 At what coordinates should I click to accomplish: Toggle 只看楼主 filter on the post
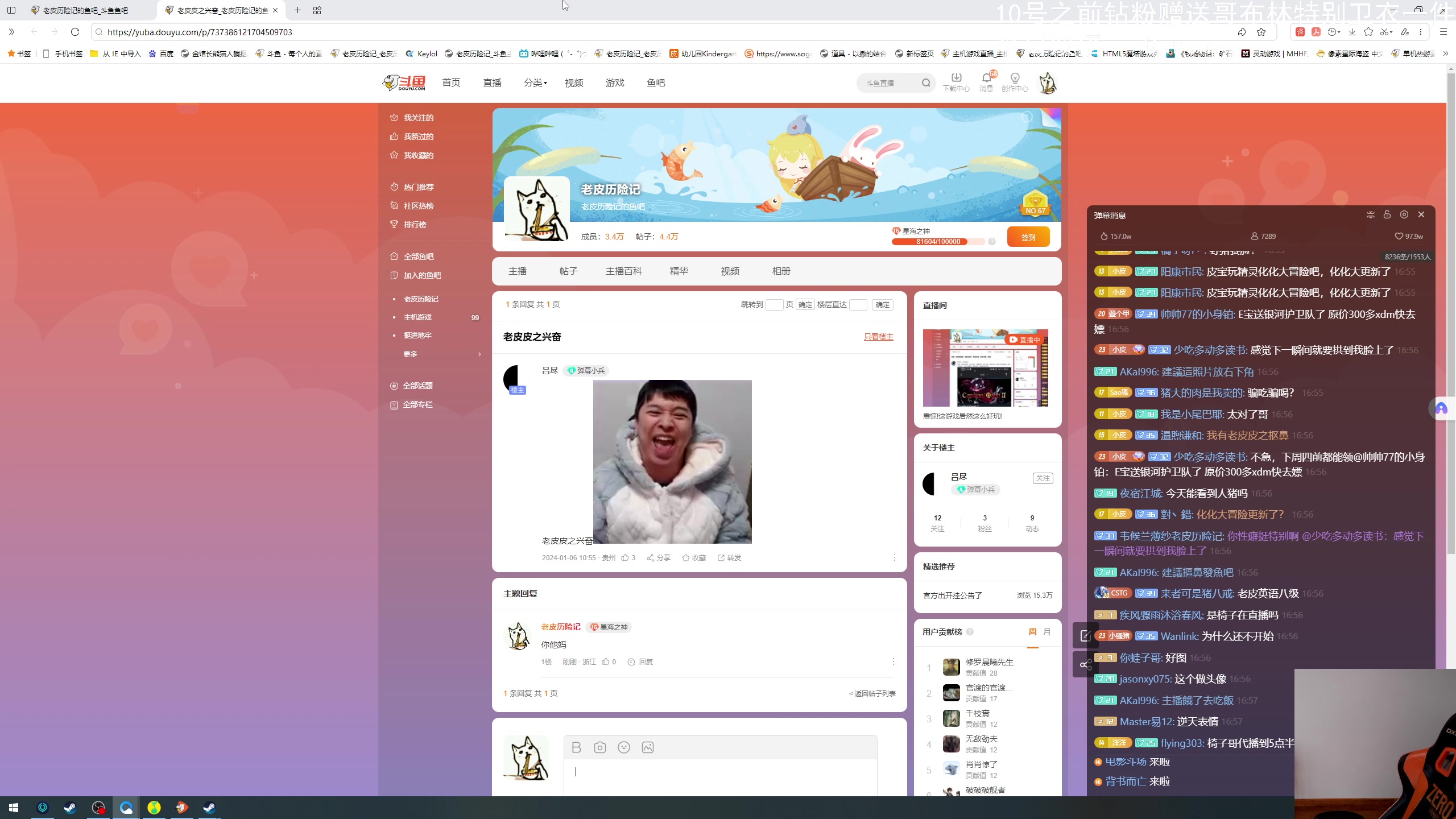[878, 337]
